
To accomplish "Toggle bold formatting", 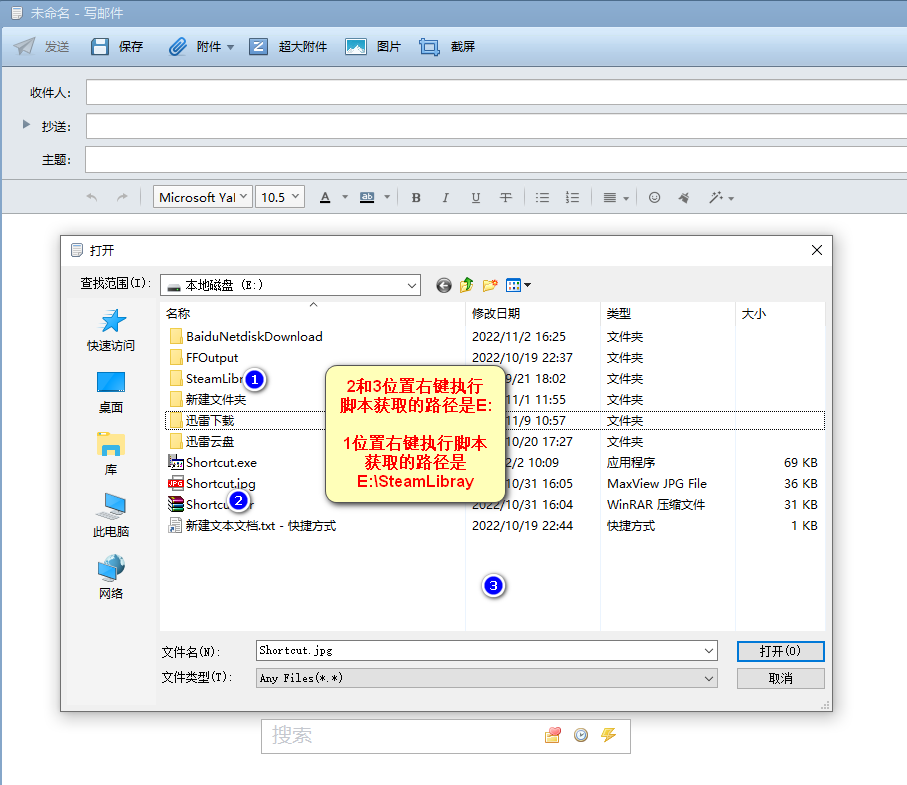I will pyautogui.click(x=416, y=198).
